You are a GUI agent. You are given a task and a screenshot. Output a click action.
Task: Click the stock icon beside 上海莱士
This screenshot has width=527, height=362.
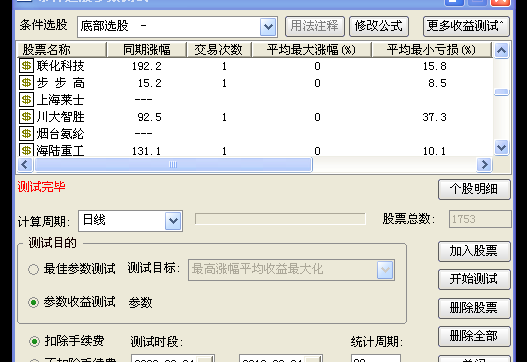click(x=27, y=99)
